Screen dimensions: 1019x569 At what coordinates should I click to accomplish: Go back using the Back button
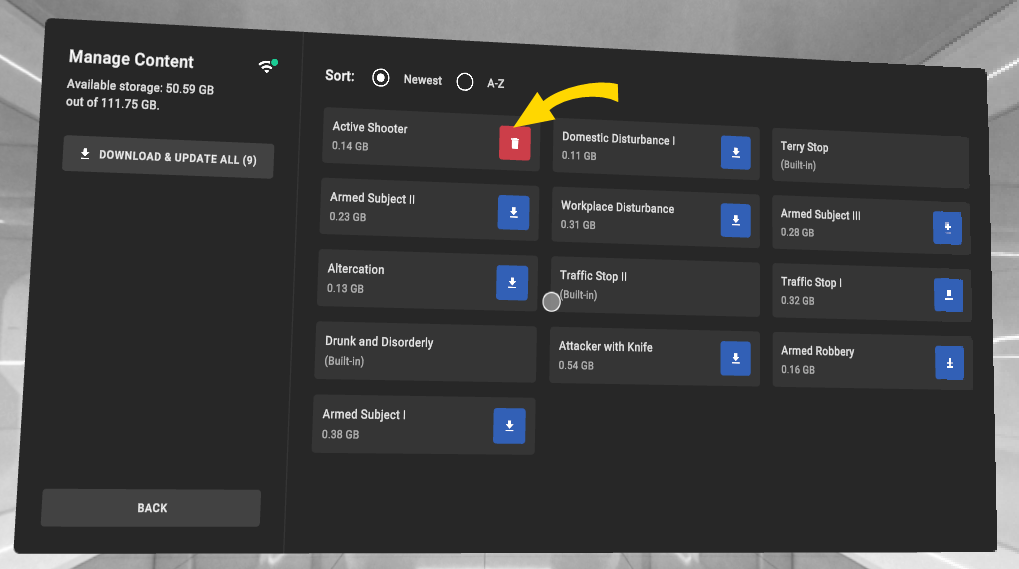click(151, 508)
